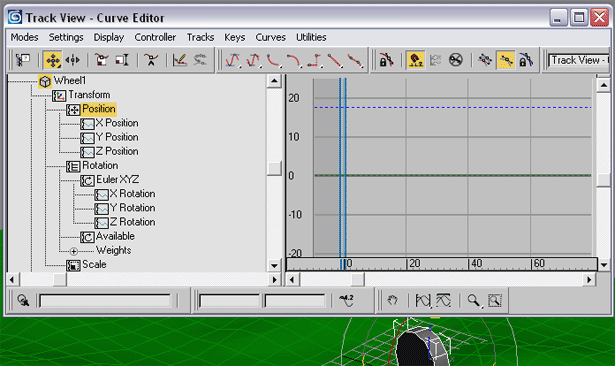Image resolution: width=615 pixels, height=366 pixels.
Task: Toggle Show All Tangents
Action: point(485,60)
